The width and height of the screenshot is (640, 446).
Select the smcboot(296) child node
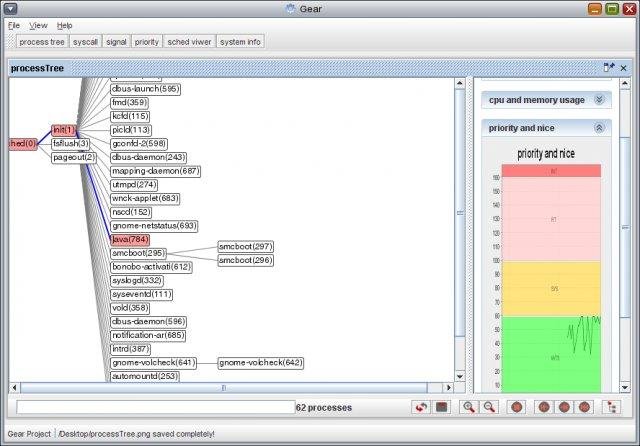(246, 260)
